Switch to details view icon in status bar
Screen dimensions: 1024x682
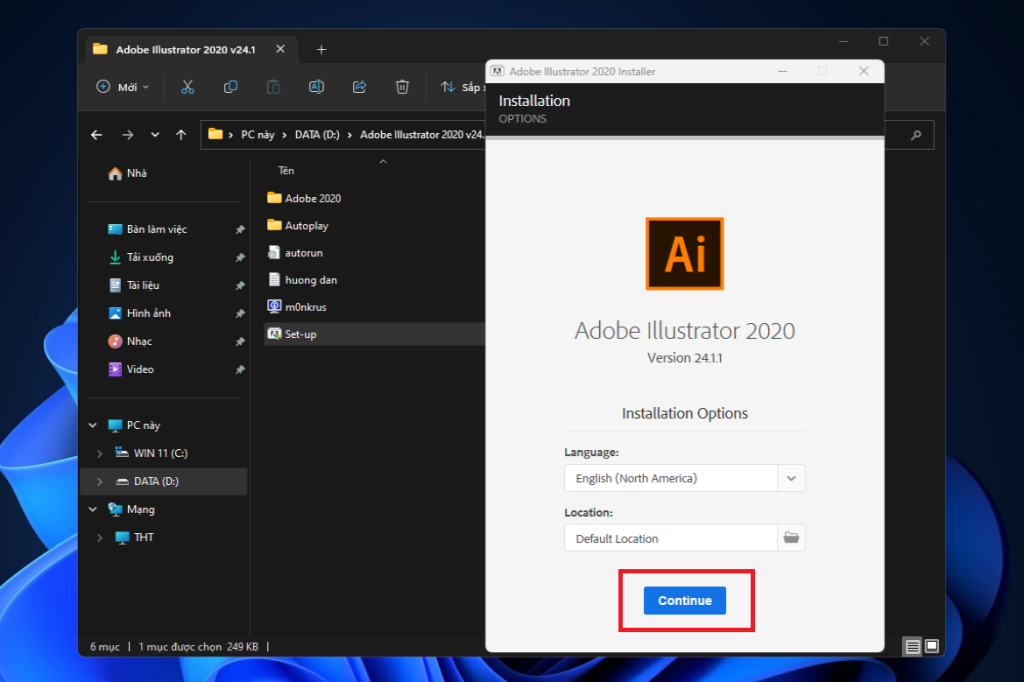tap(912, 647)
